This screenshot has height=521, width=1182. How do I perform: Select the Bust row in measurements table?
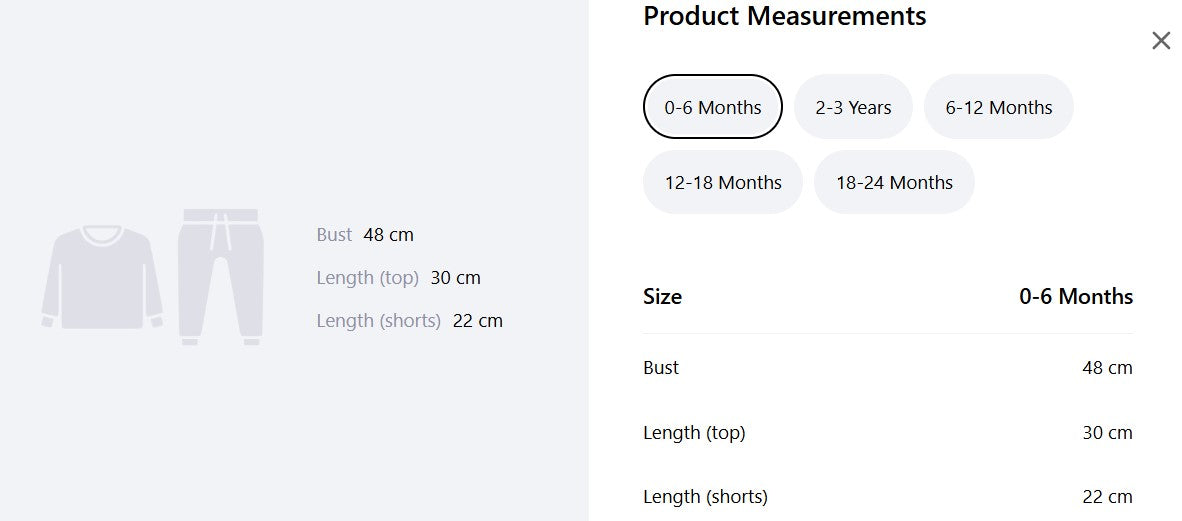coord(888,368)
